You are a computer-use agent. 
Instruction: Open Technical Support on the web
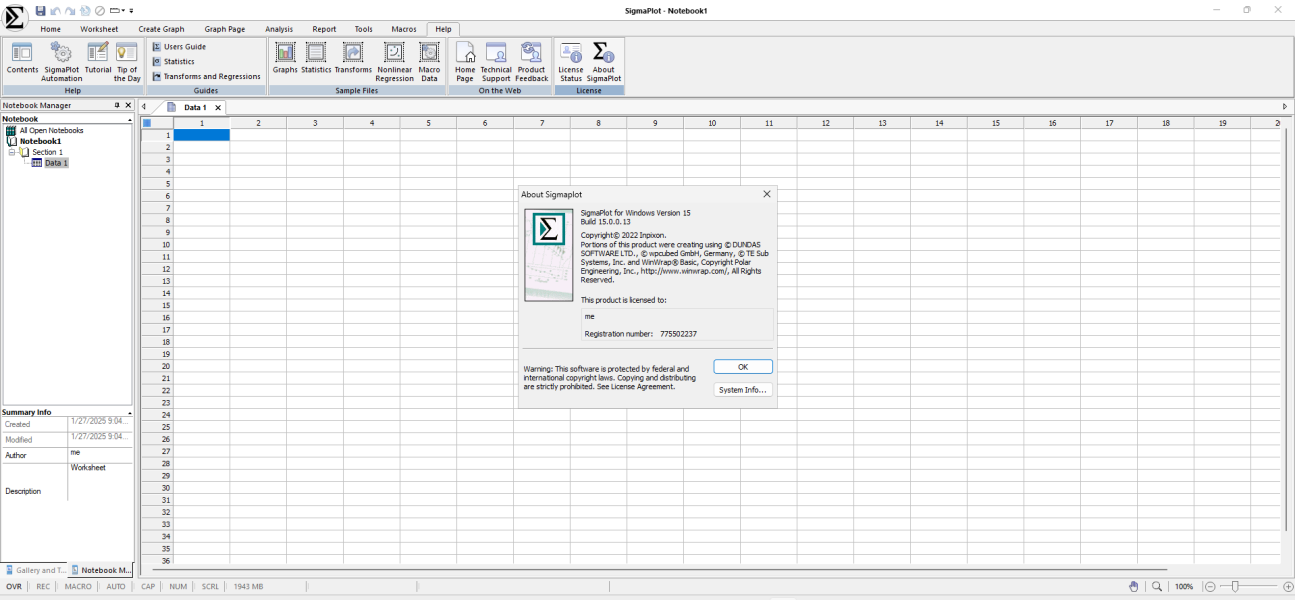click(496, 60)
